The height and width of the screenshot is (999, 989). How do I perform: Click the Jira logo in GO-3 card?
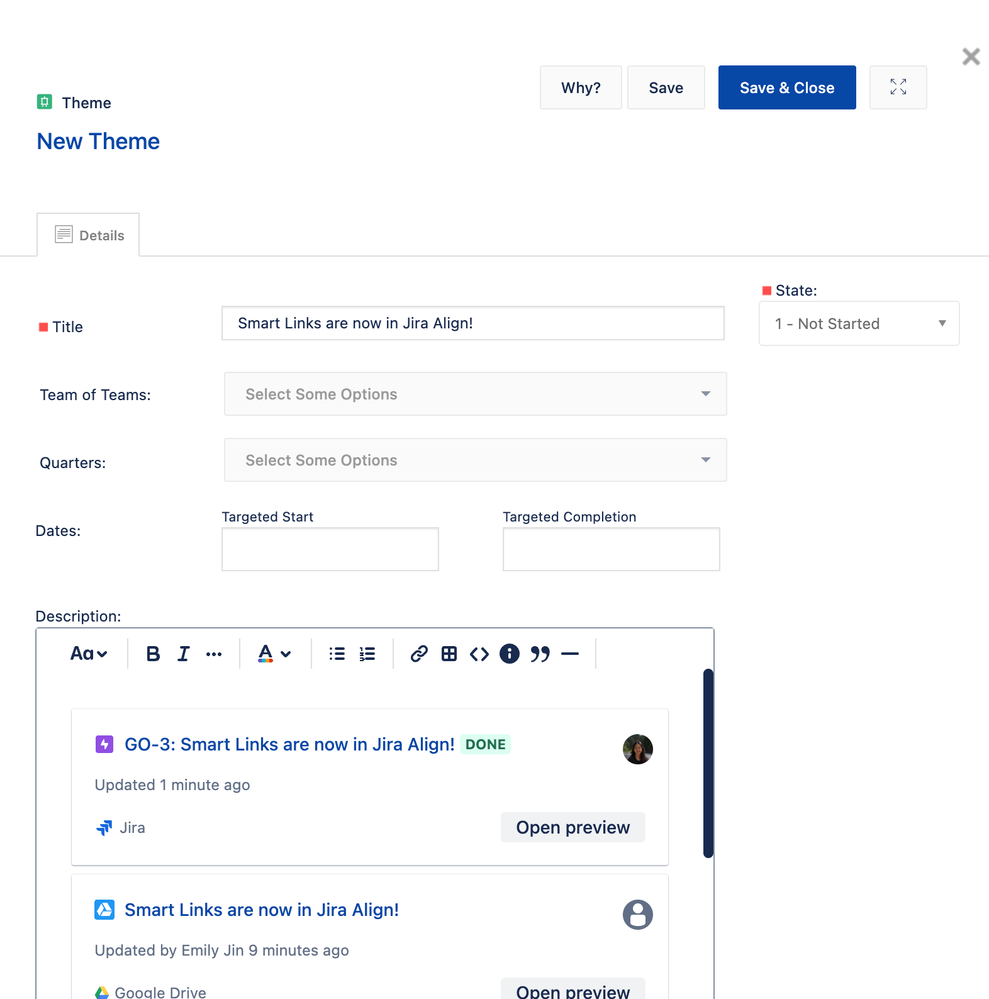104,828
